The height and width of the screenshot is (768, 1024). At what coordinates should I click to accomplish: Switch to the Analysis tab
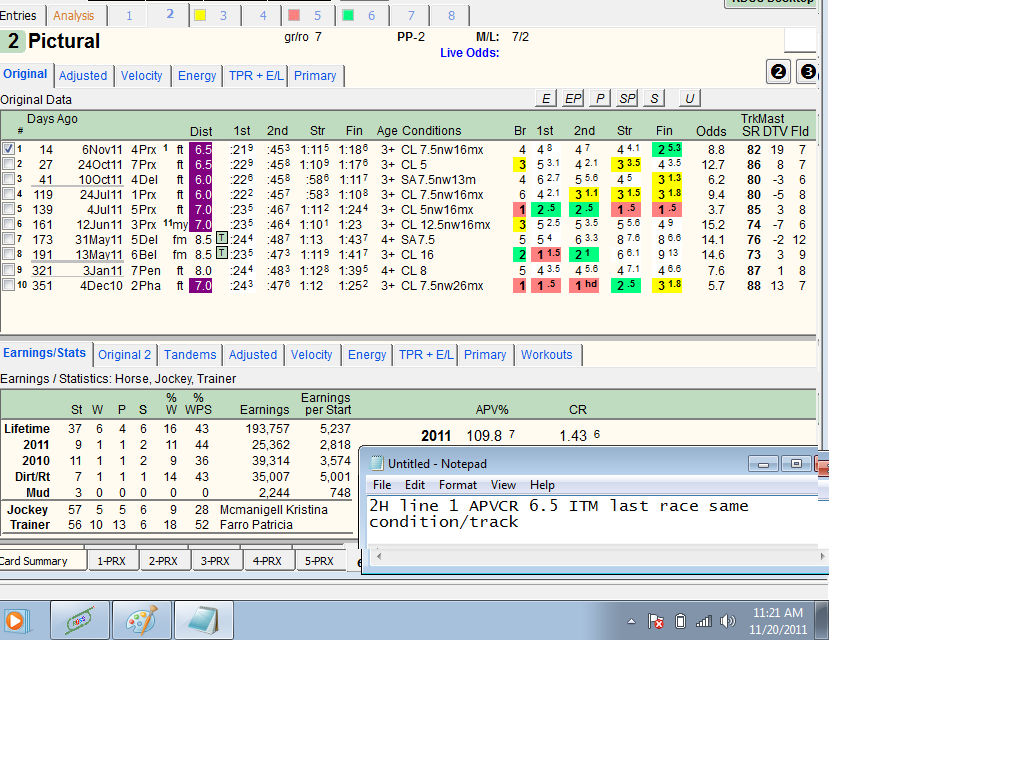[74, 15]
